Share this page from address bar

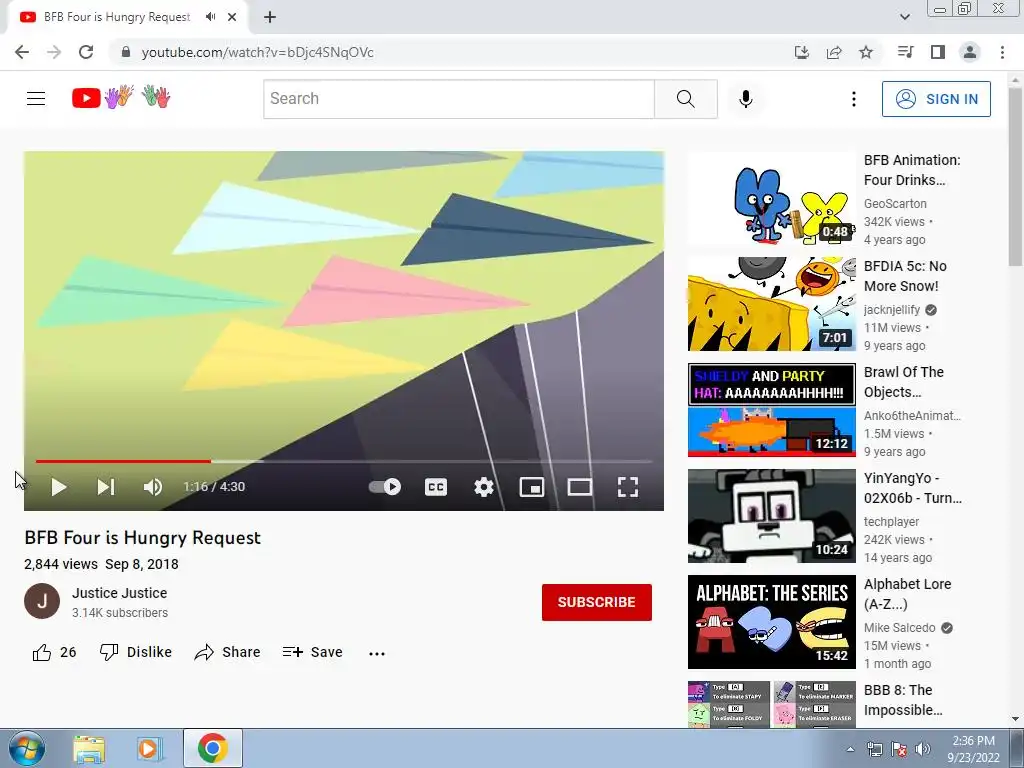point(834,52)
